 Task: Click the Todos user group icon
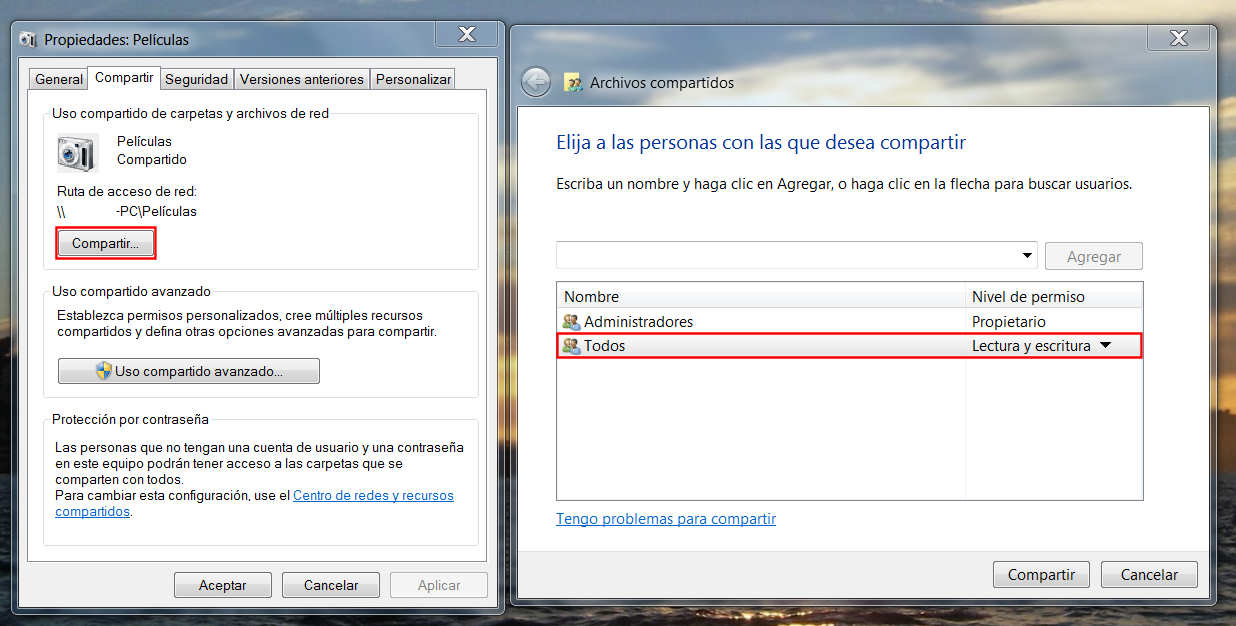pos(572,346)
